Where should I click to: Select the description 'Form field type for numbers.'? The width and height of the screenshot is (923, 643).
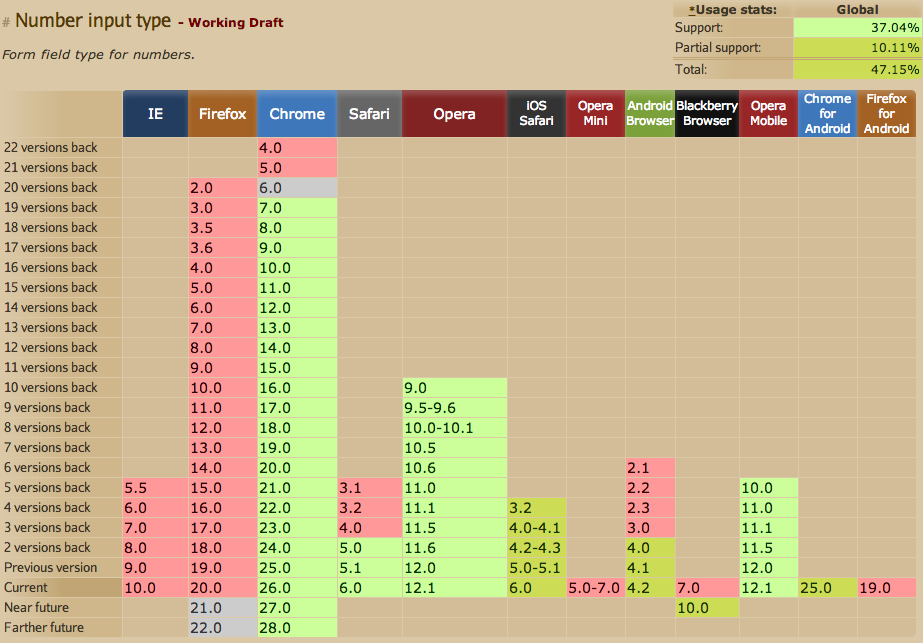coord(98,55)
